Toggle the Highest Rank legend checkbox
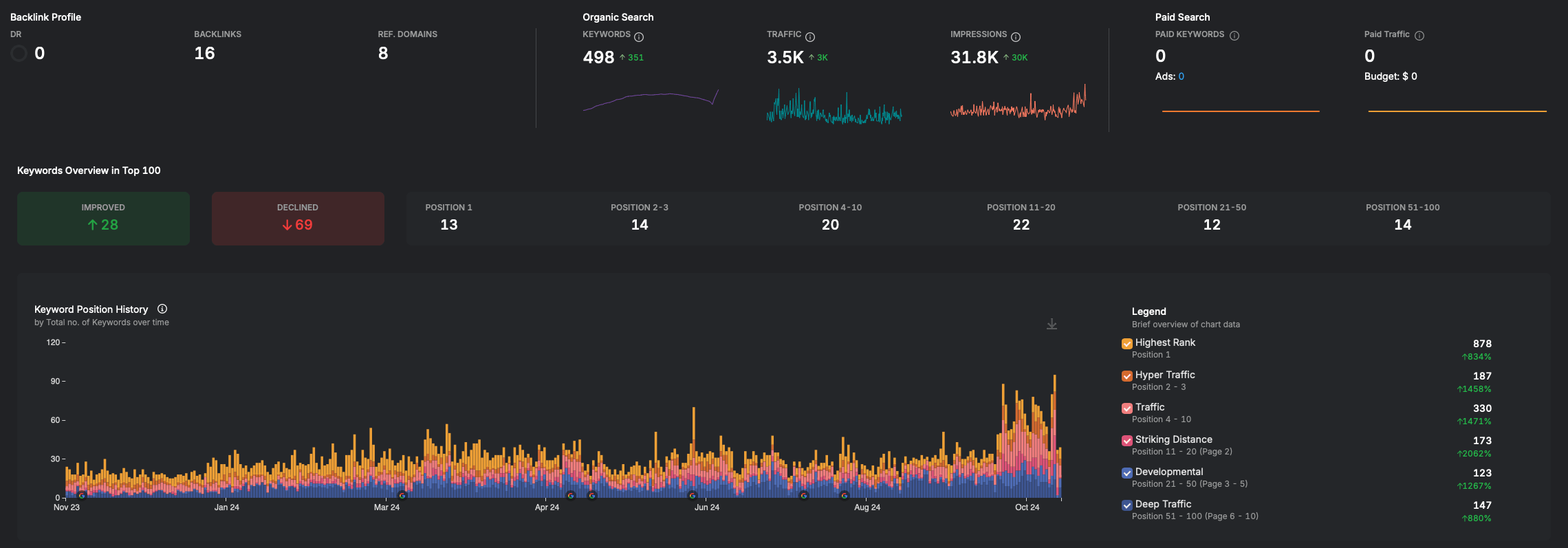This screenshot has height=548, width=1568. (1126, 344)
